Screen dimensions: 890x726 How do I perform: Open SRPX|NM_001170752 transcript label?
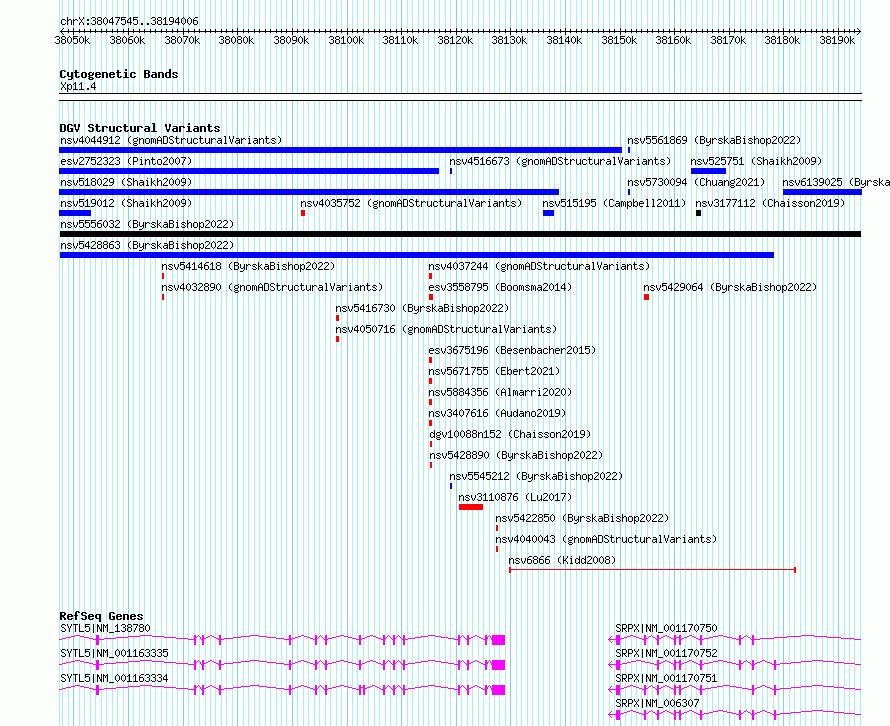[x=666, y=653]
